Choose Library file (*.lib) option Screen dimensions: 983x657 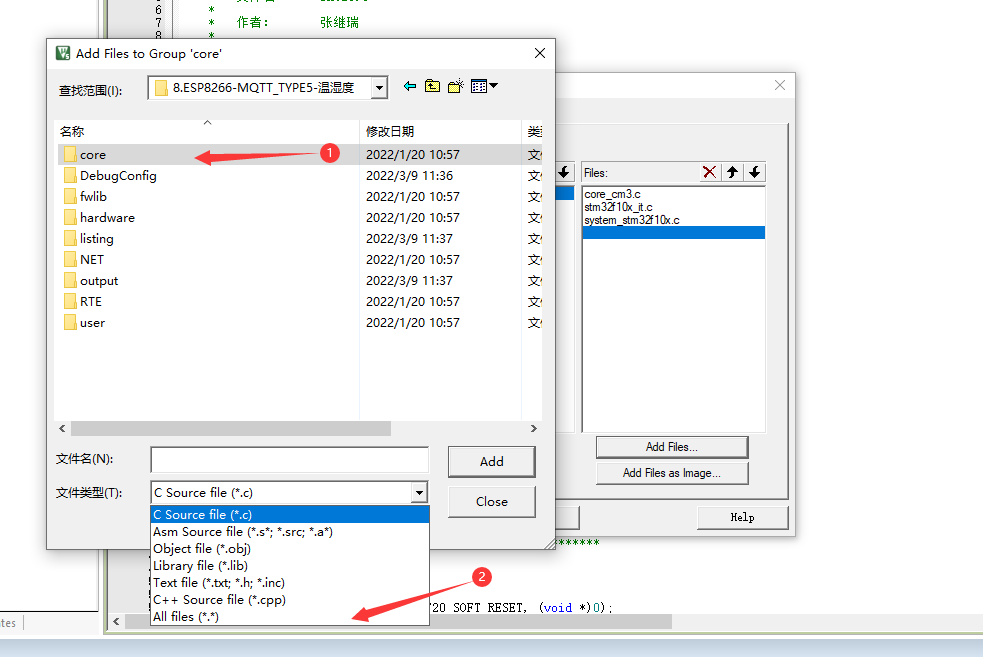click(x=290, y=565)
